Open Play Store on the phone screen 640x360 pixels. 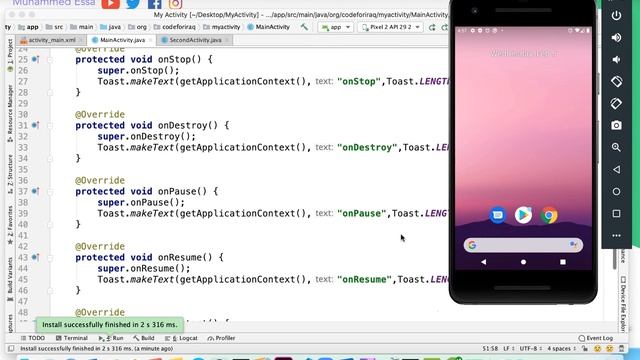tap(523, 215)
